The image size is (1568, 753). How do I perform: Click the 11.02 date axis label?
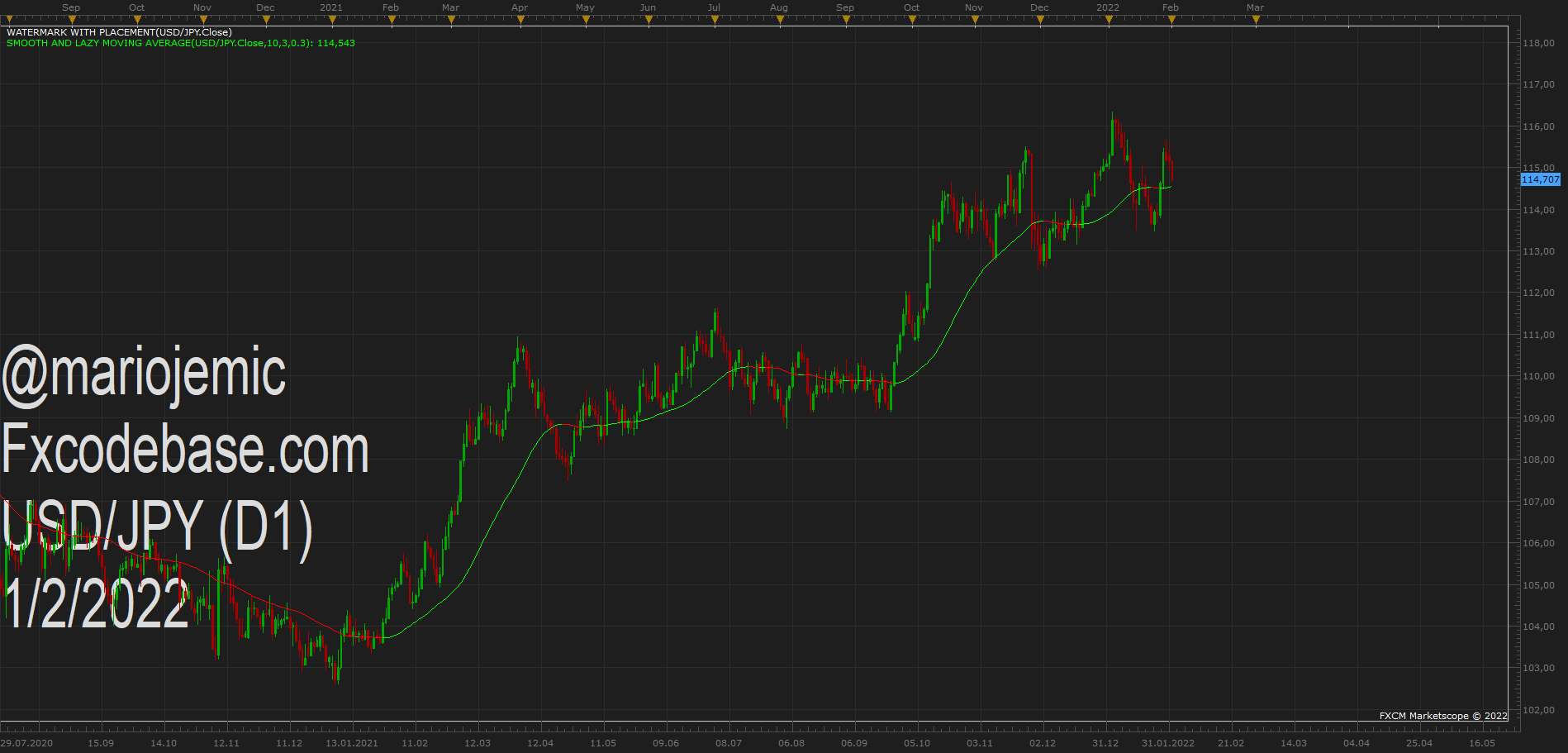tap(415, 743)
